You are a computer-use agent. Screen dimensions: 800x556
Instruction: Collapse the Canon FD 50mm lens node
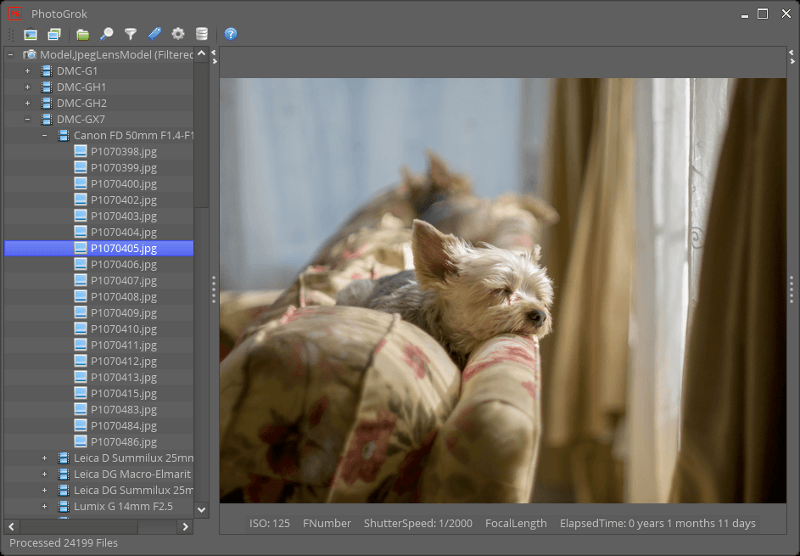point(44,136)
